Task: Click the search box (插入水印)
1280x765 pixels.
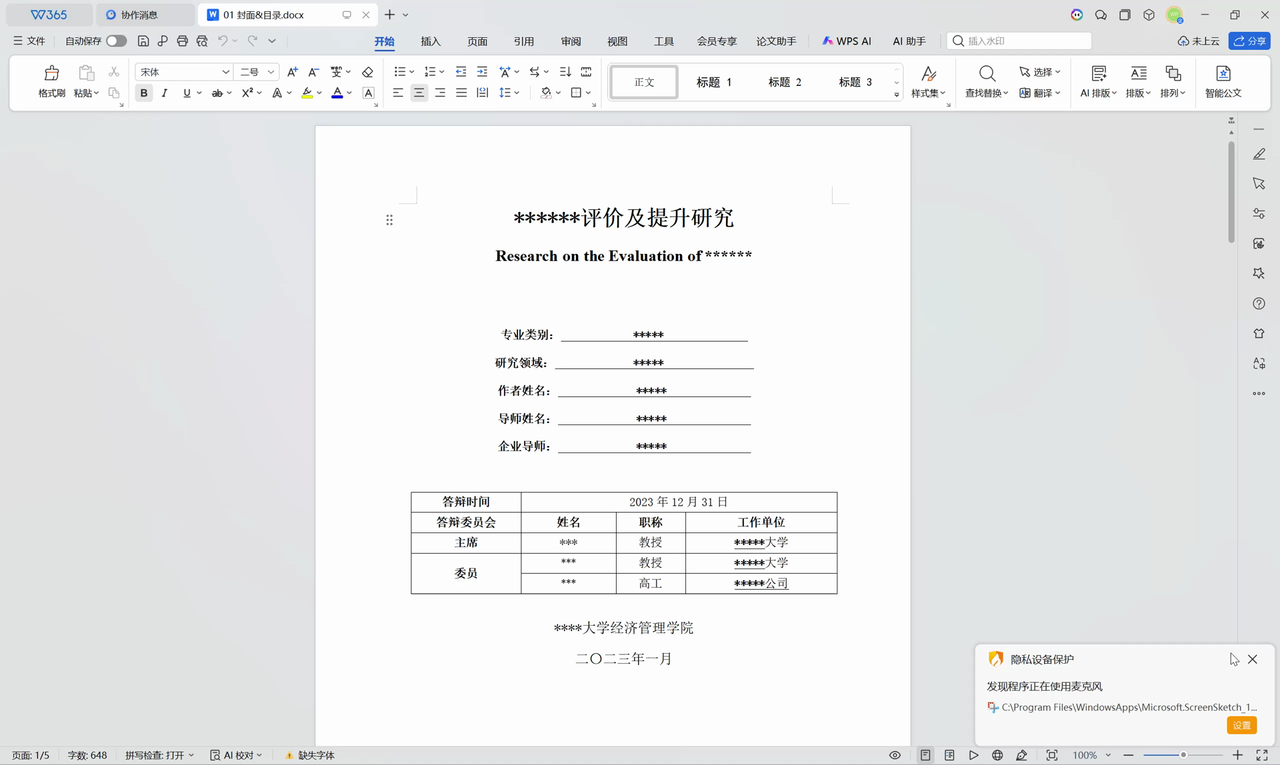Action: [1019, 41]
